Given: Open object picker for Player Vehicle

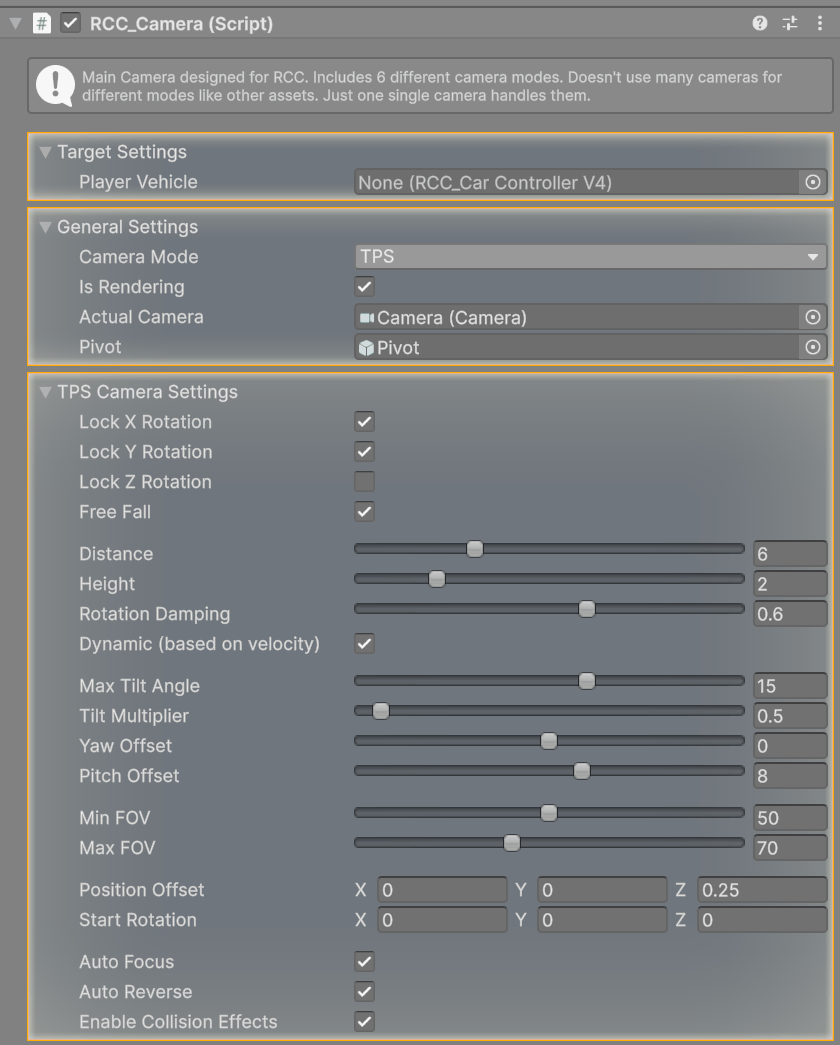Looking at the screenshot, I should tap(813, 182).
